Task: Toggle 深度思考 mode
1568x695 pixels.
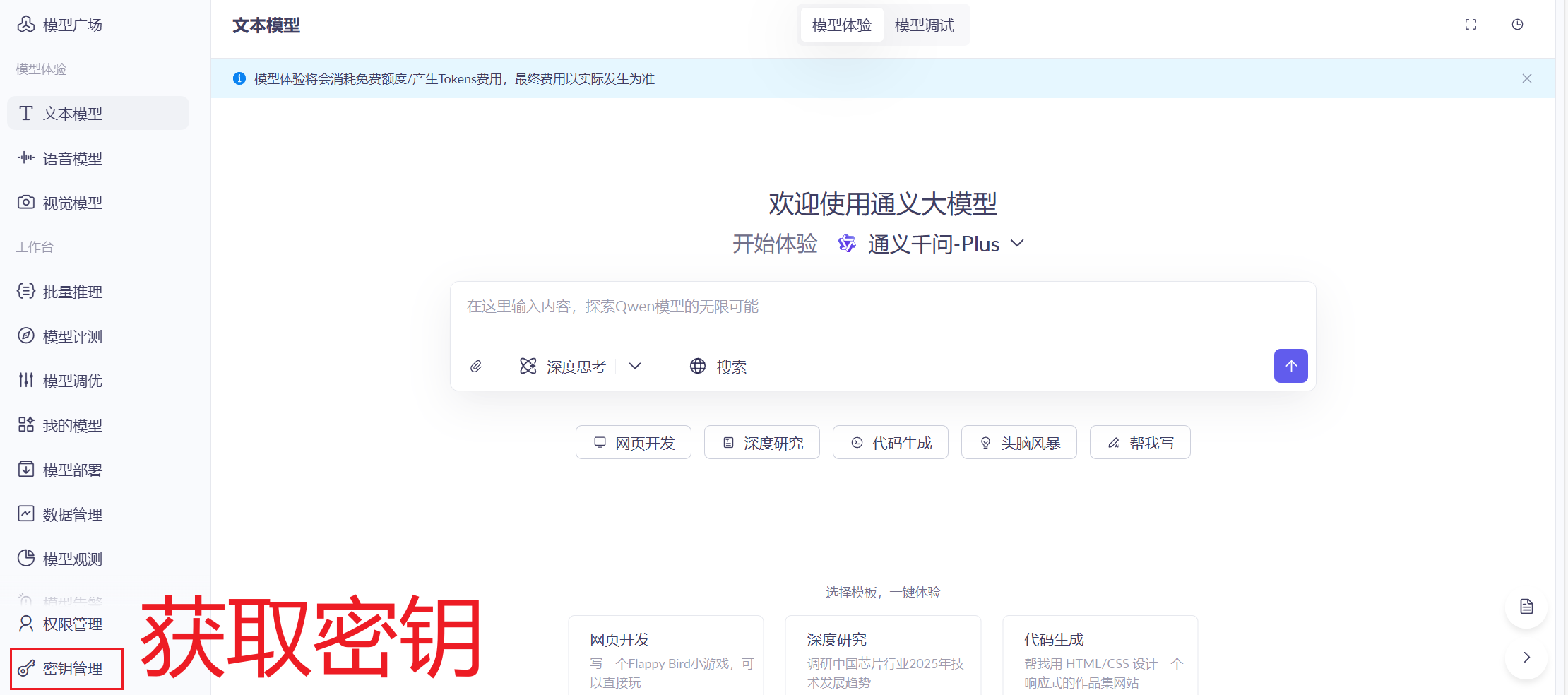Action: (x=563, y=366)
